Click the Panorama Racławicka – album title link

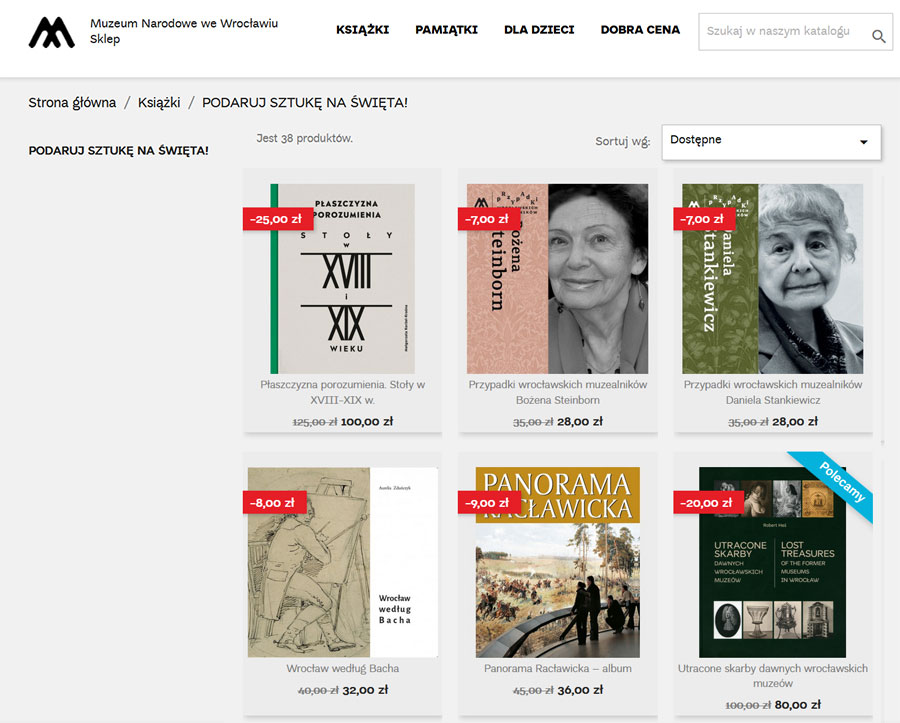(557, 668)
